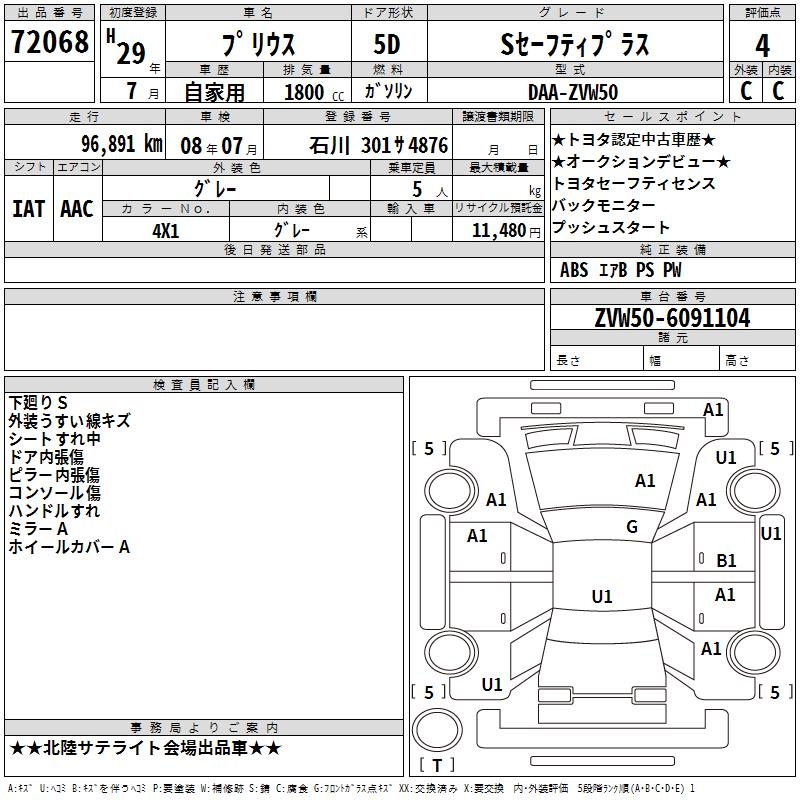Screen dimensions: 800x800
Task: Click the fuel type ガソリン
Action: [x=388, y=91]
